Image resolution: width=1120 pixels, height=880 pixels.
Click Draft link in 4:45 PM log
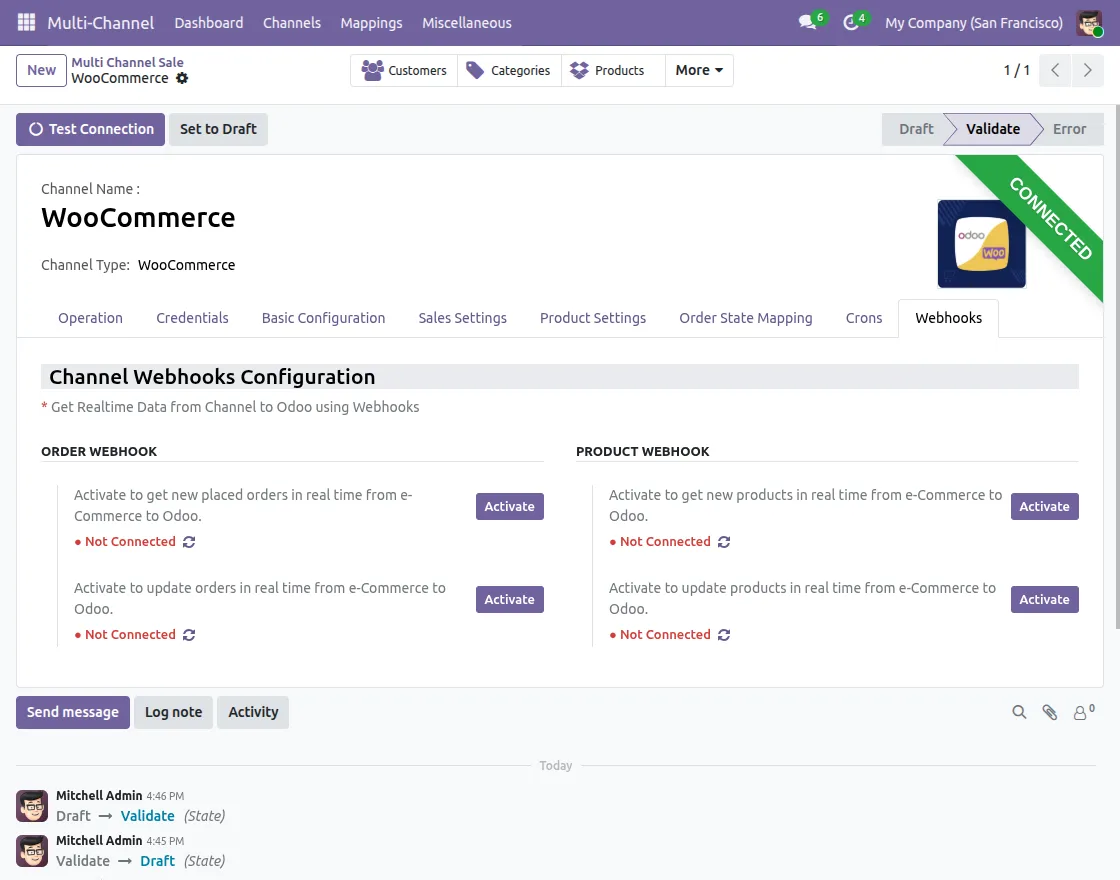tap(157, 861)
